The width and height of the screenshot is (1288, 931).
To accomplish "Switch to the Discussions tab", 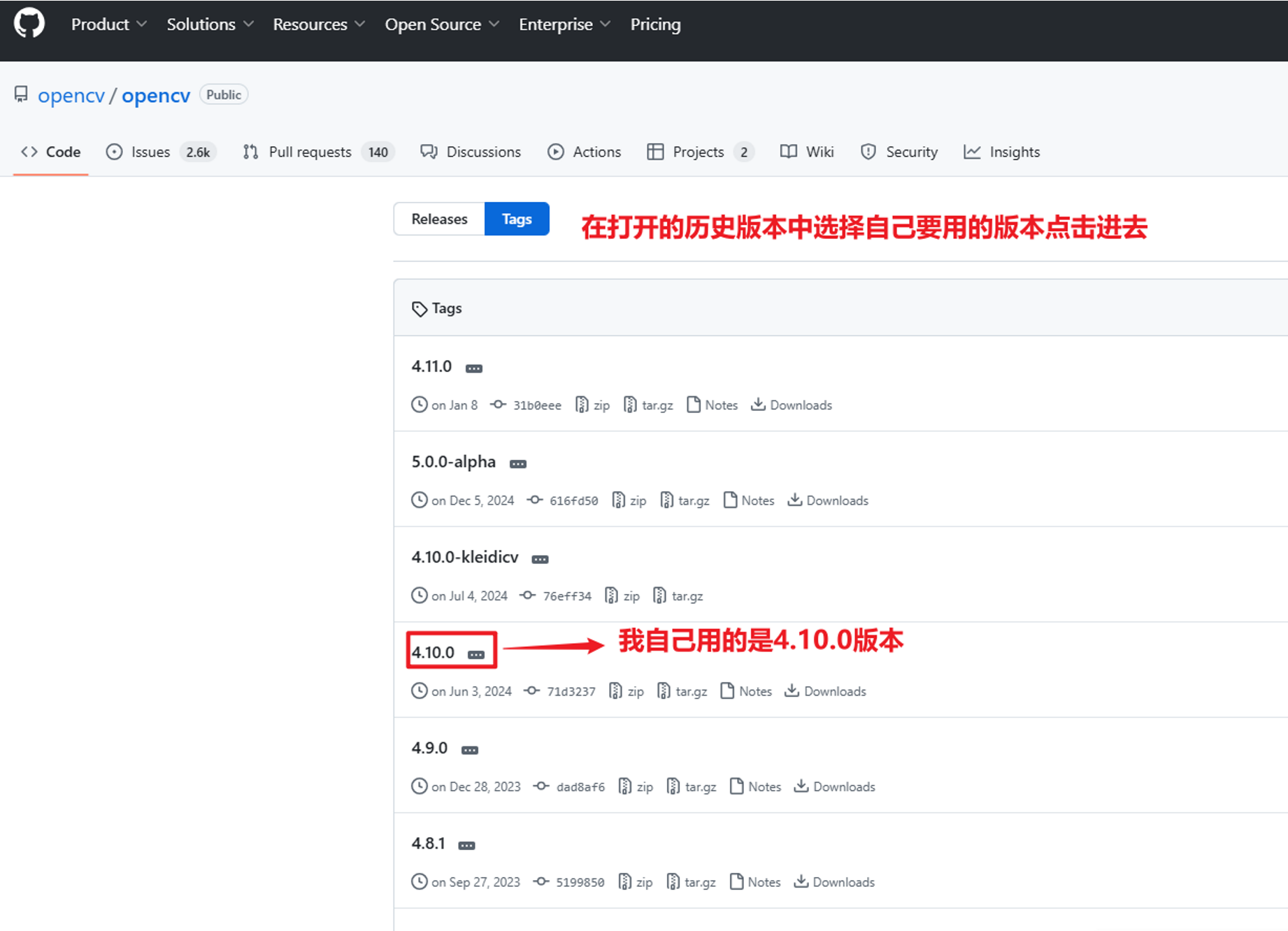I will tap(471, 152).
